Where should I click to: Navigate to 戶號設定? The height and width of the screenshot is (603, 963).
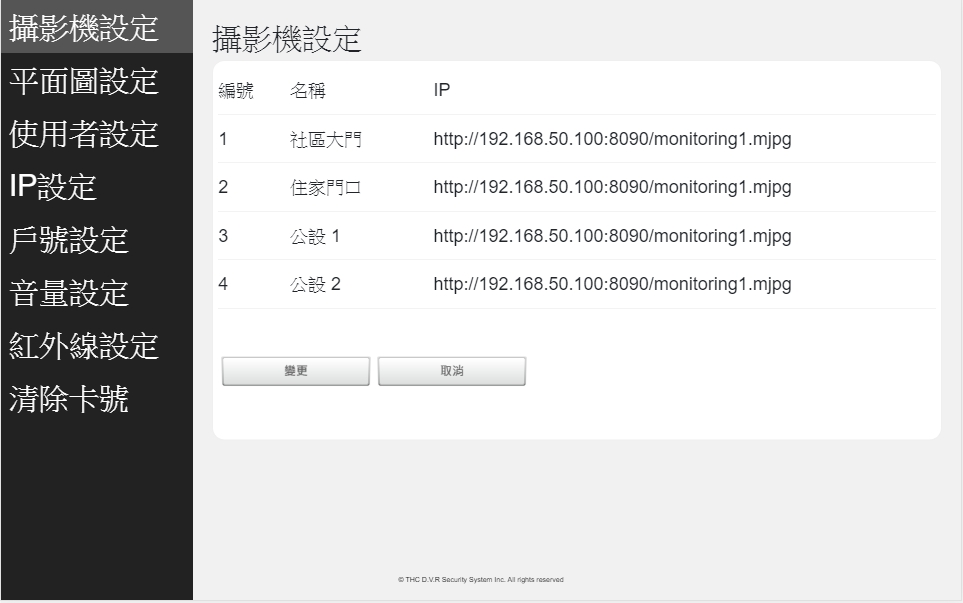pyautogui.click(x=69, y=240)
